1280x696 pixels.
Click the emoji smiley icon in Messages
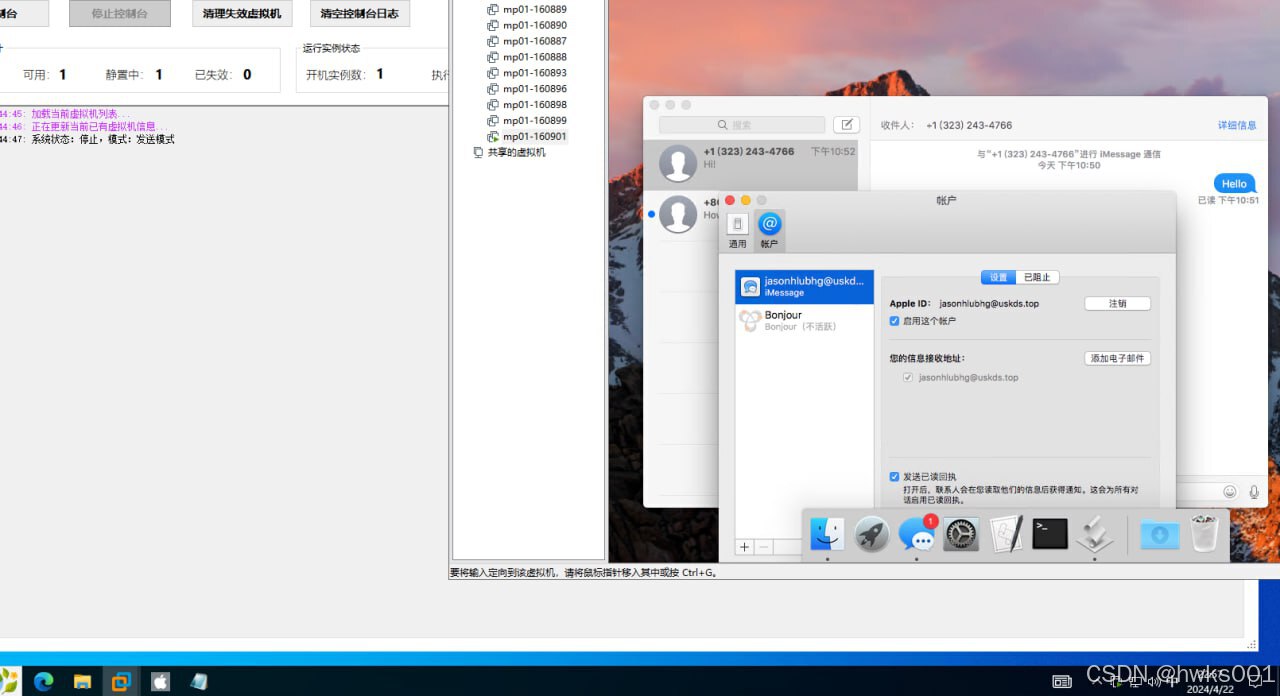(x=1230, y=491)
